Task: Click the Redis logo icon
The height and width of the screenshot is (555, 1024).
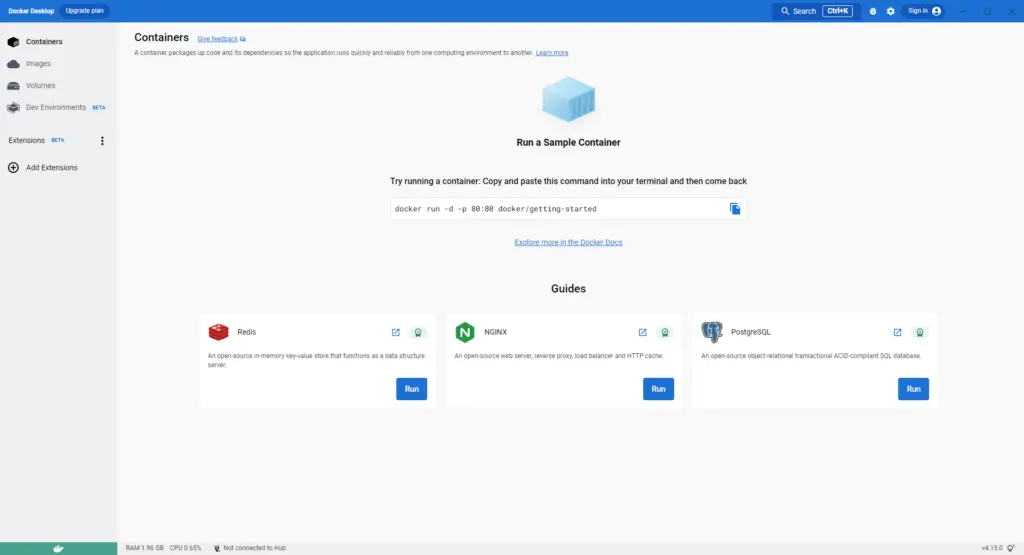Action: click(x=219, y=332)
